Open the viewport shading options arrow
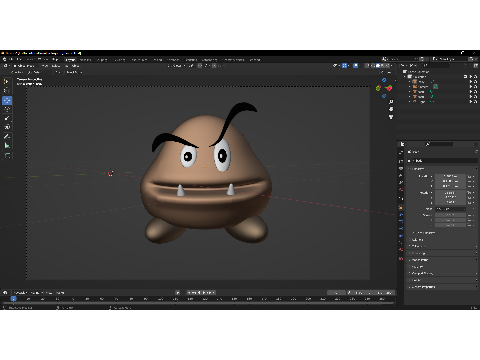Viewport: 480px width, 360px height. tap(392, 66)
